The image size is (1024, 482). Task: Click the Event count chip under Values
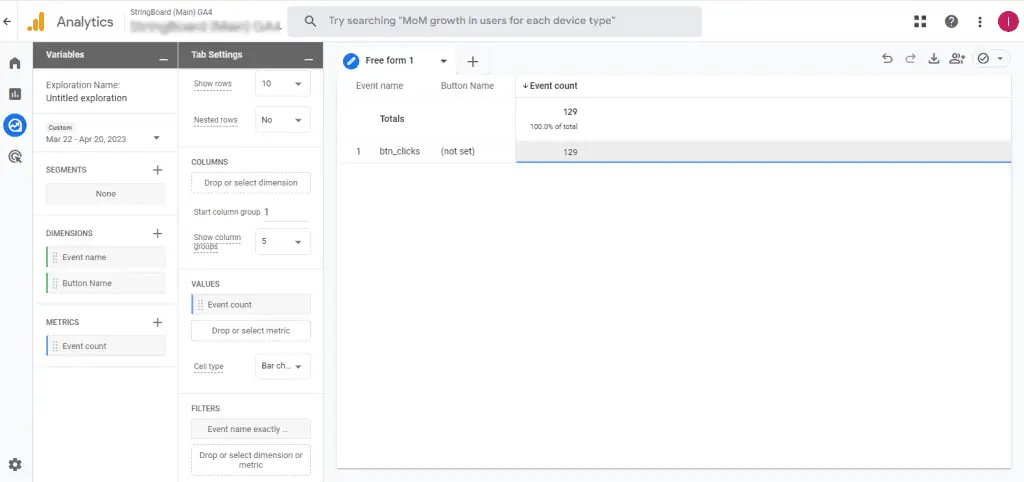pos(251,304)
